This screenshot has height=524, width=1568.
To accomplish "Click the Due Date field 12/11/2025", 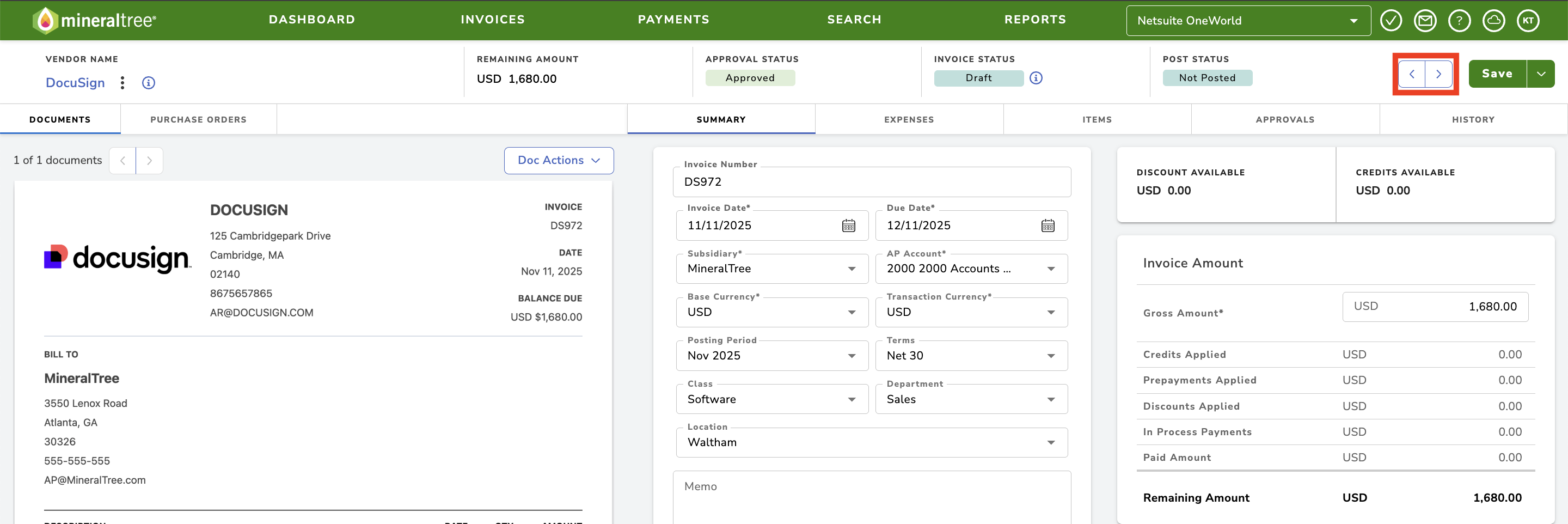I will point(971,226).
